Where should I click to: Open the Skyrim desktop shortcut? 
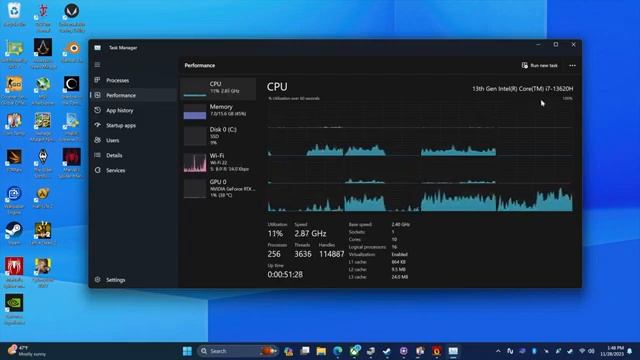click(x=43, y=163)
